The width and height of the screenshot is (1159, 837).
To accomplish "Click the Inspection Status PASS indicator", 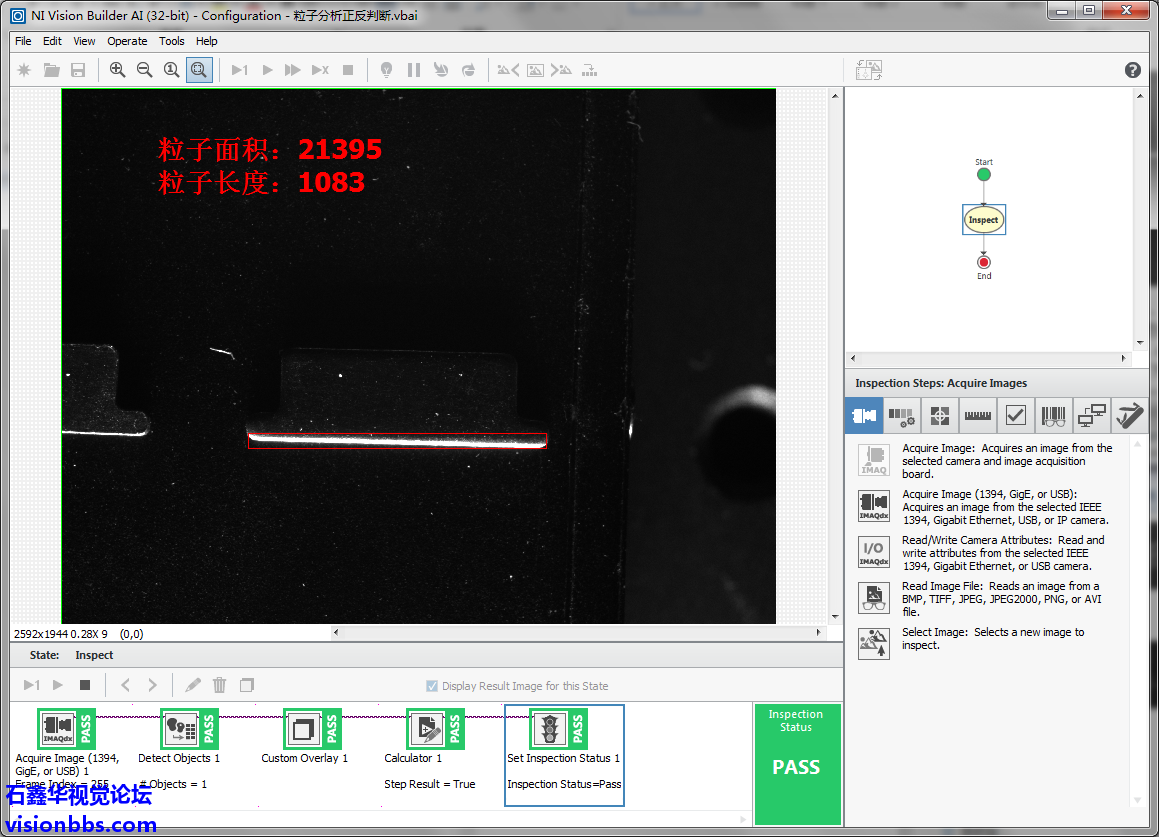I will click(x=796, y=766).
